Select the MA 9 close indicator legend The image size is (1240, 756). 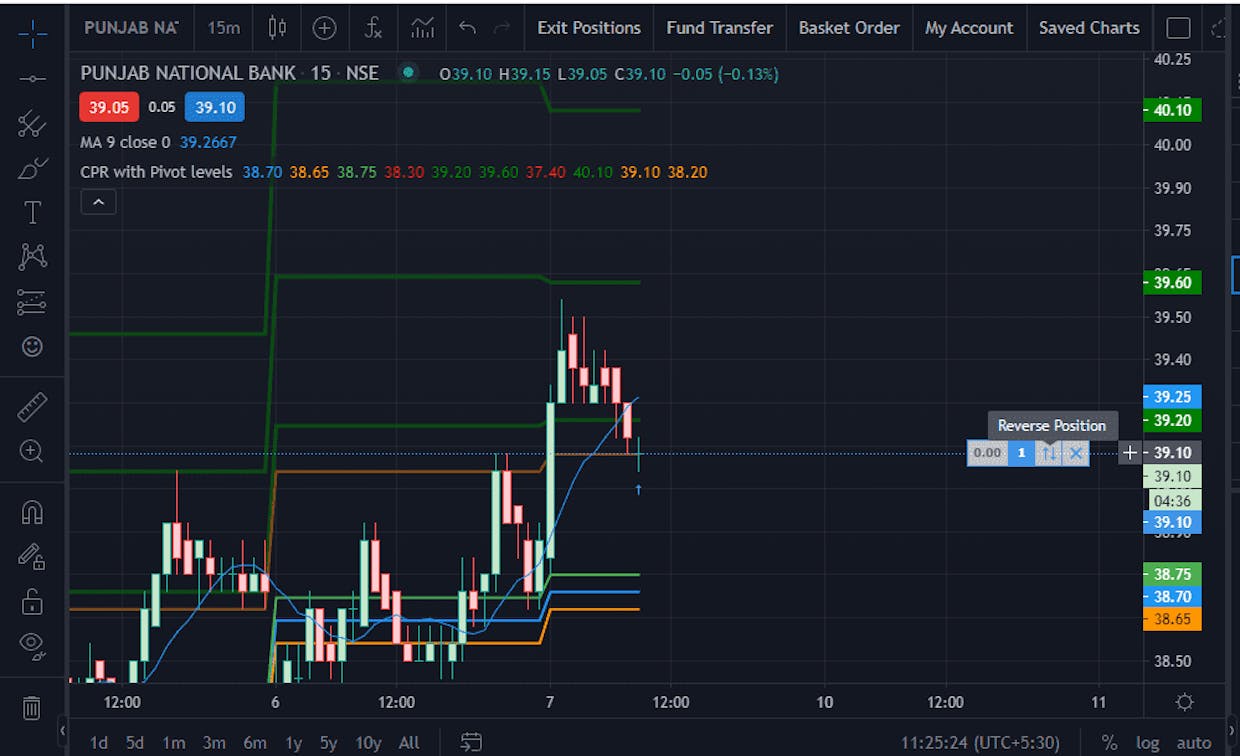pyautogui.click(x=125, y=142)
